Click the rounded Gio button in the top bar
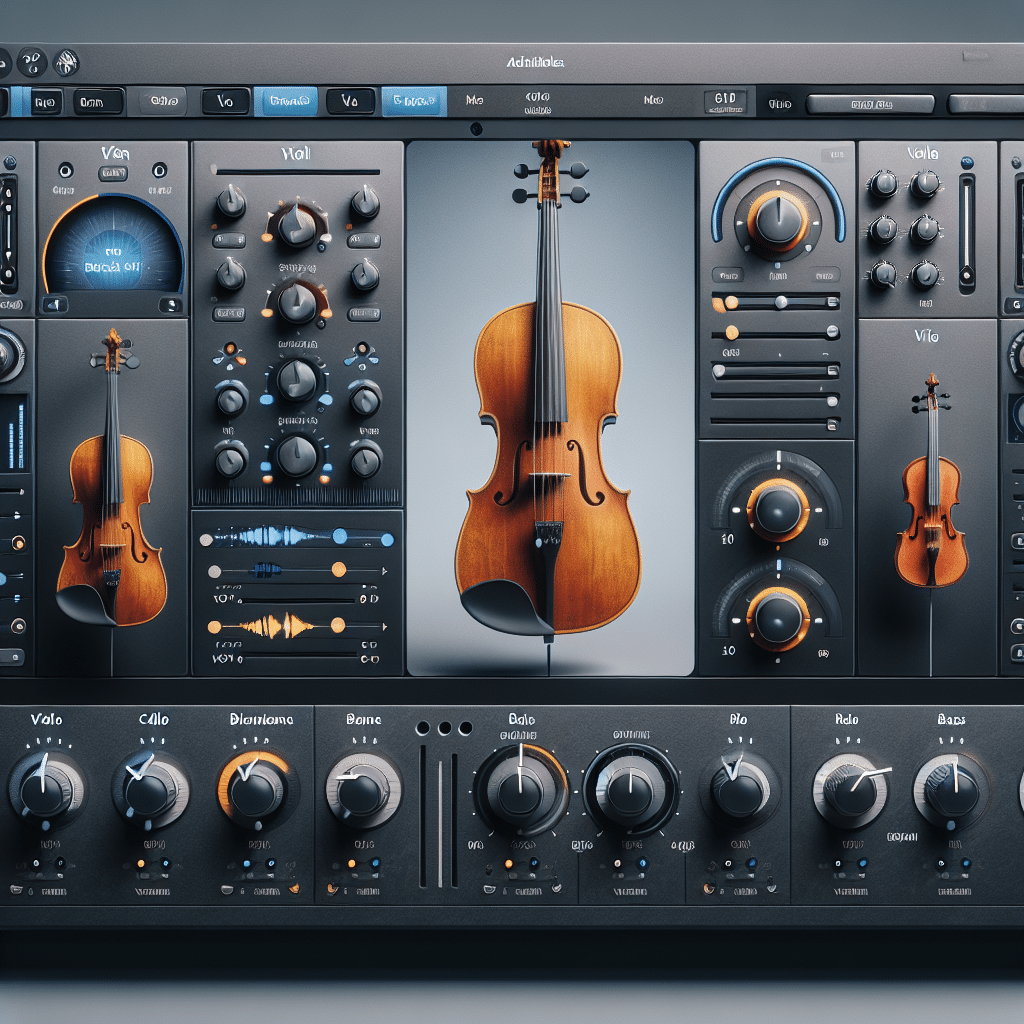This screenshot has width=1024, height=1024. 164,101
